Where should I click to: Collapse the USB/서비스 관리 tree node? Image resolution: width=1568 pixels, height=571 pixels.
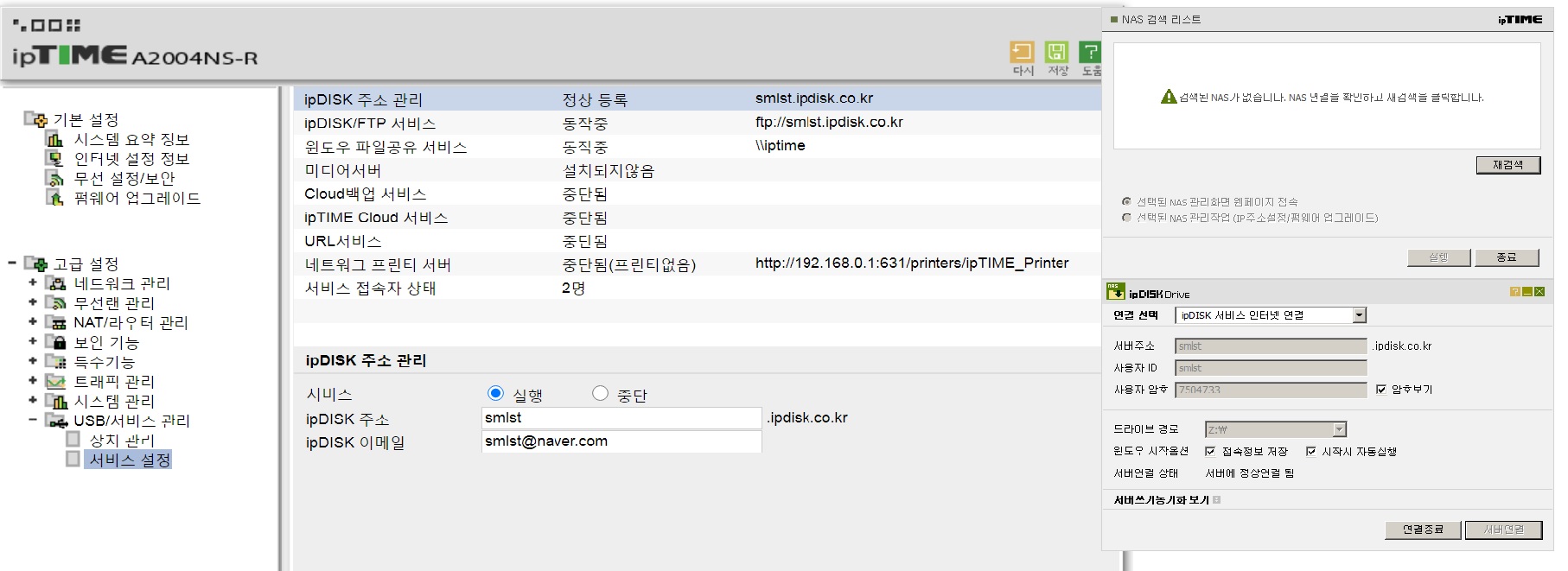(33, 420)
